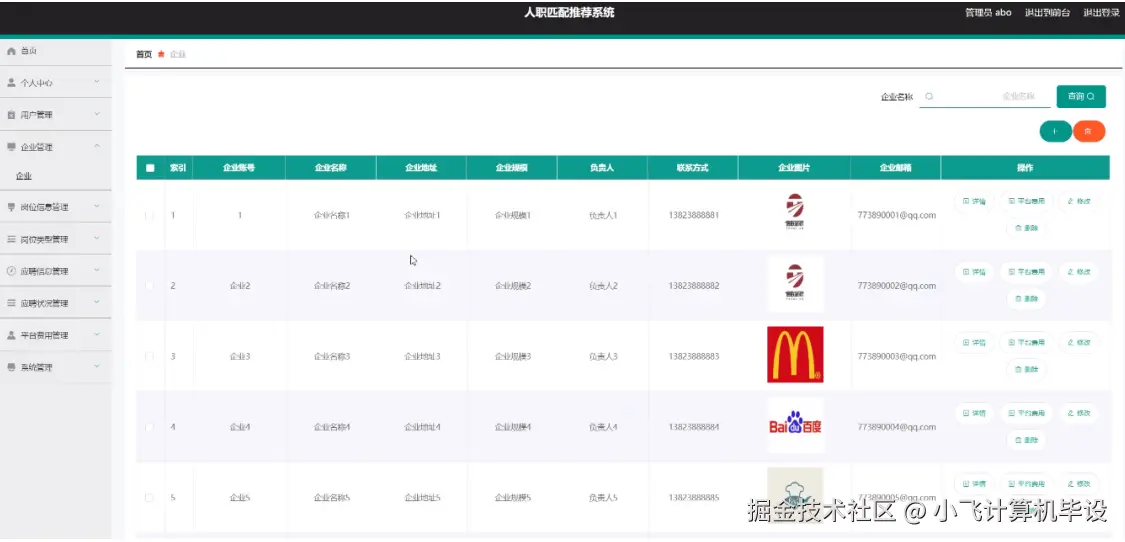Click email 773890001@qq.com
Image resolution: width=1125 pixels, height=542 pixels.
coord(897,215)
